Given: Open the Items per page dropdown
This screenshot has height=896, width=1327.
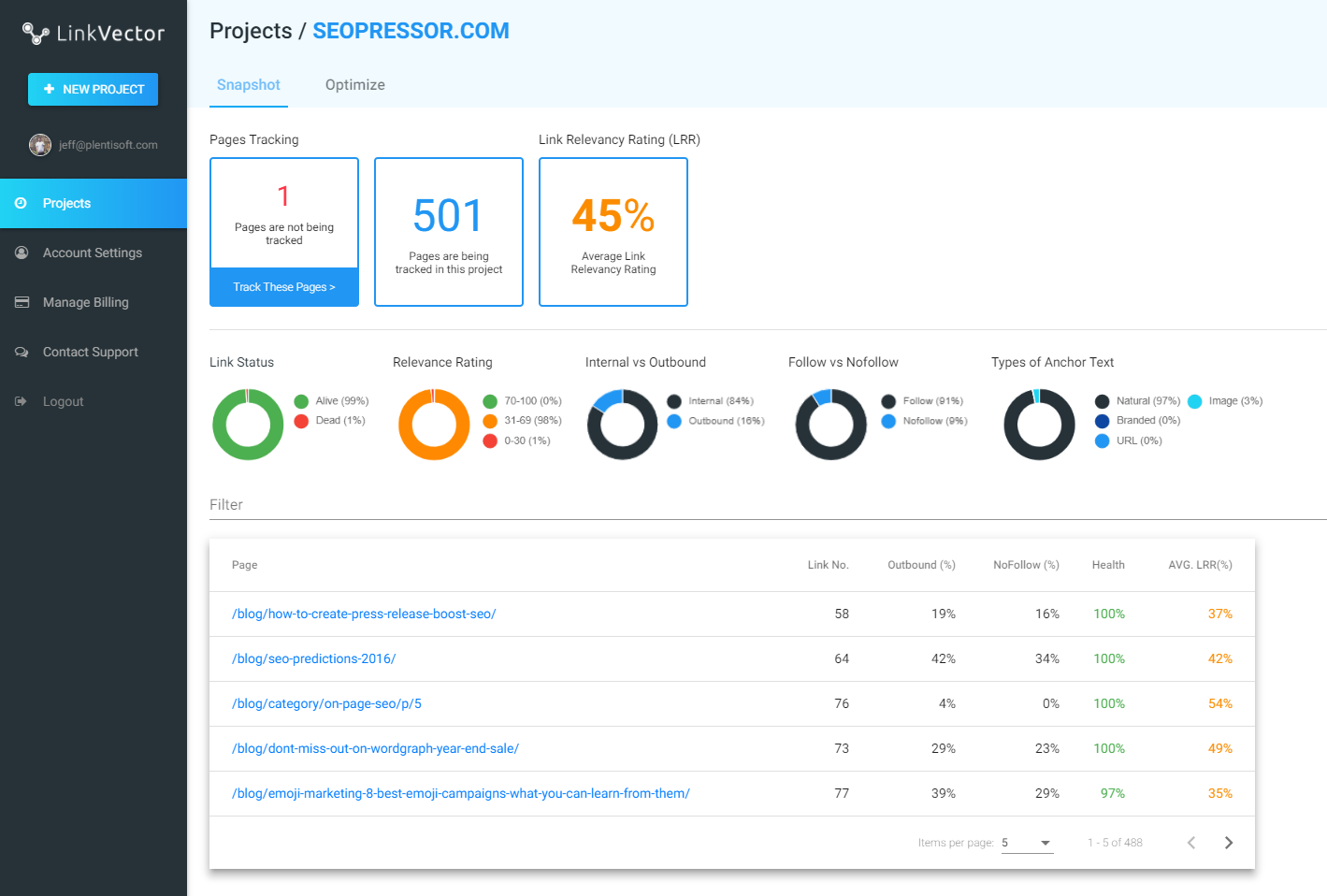Looking at the screenshot, I should tap(1027, 843).
